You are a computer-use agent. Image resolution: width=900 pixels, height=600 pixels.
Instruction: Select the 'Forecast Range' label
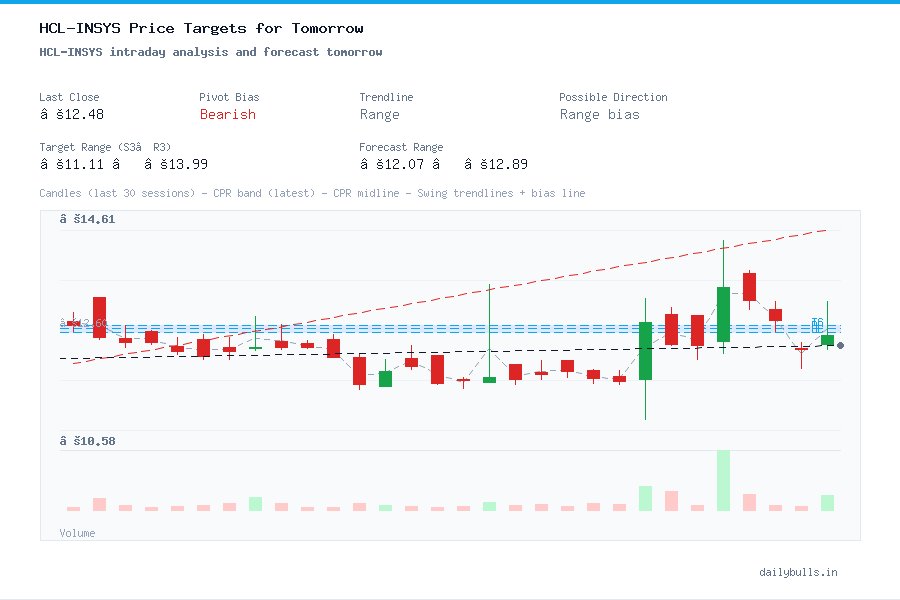(401, 147)
